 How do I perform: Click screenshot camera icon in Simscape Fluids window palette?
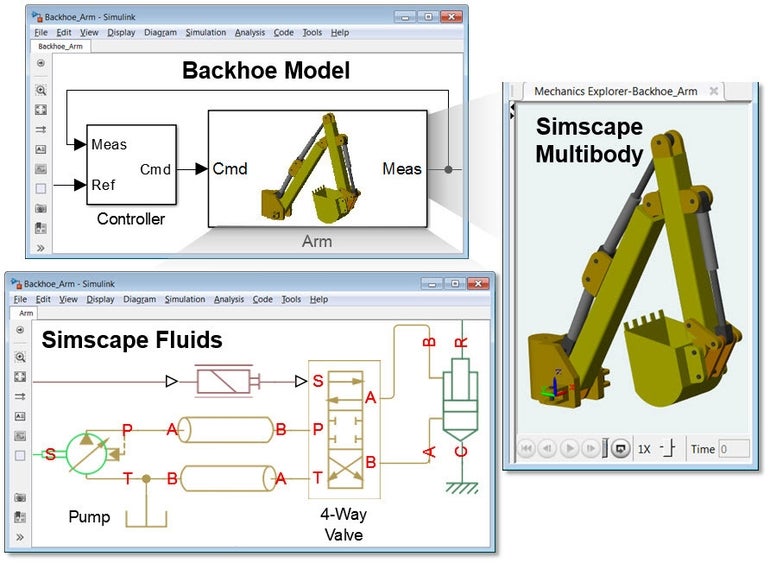coord(20,497)
